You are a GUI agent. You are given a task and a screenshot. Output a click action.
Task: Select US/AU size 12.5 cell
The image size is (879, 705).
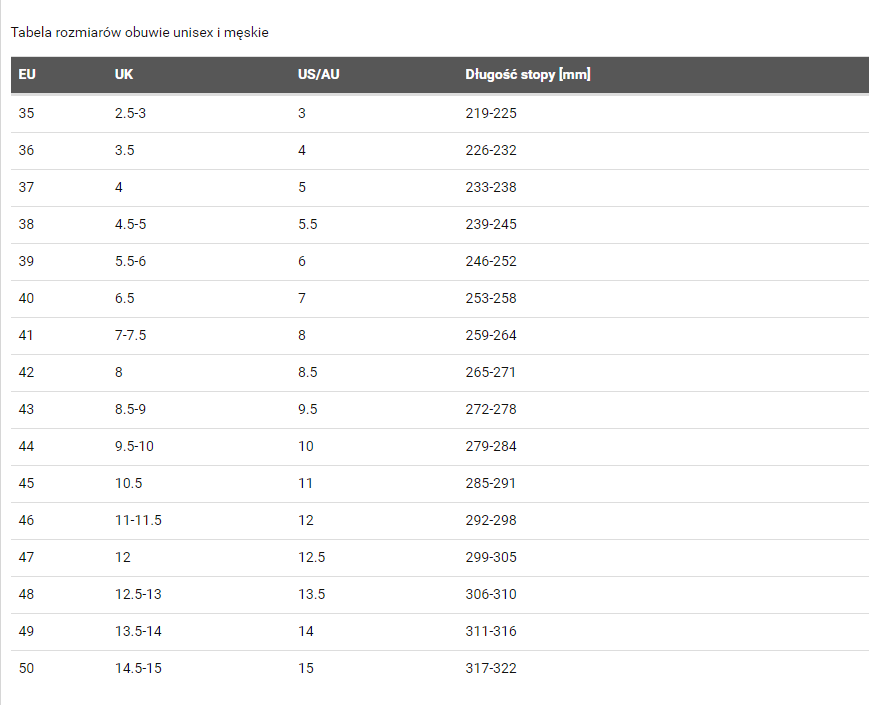(312, 557)
